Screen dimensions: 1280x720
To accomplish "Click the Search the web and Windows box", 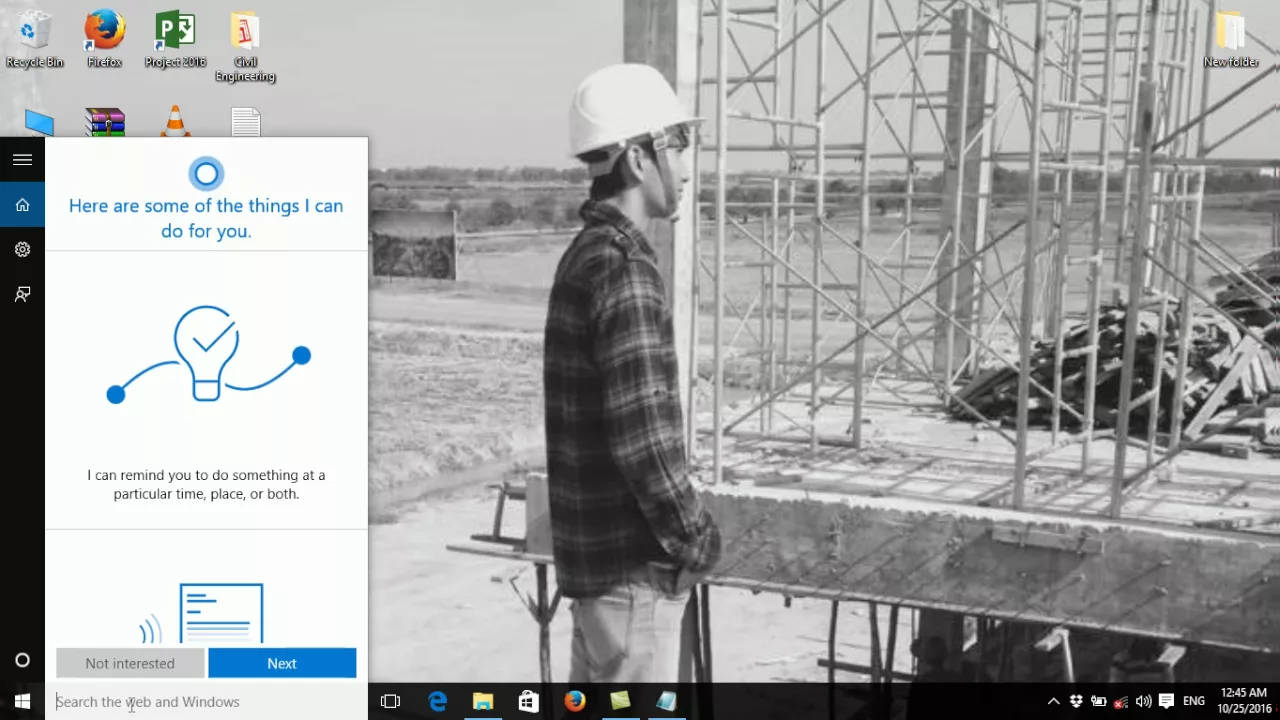I will pyautogui.click(x=206, y=702).
